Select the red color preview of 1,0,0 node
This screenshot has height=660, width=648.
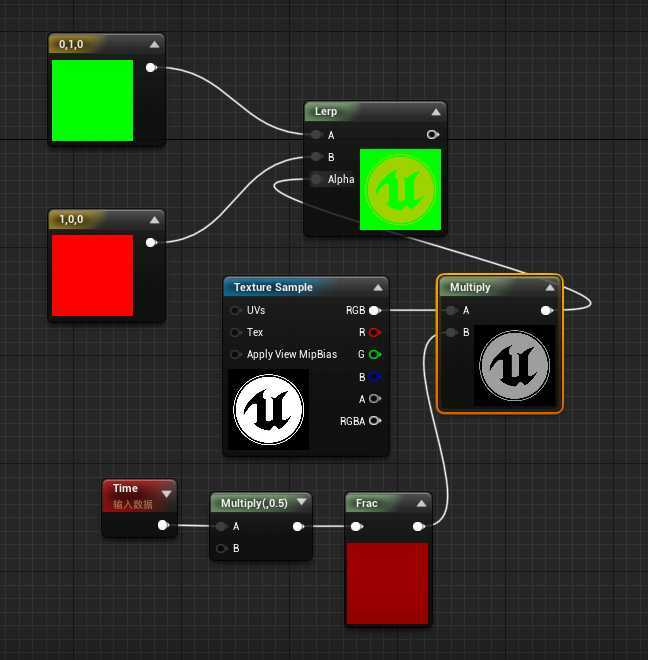(x=92, y=275)
